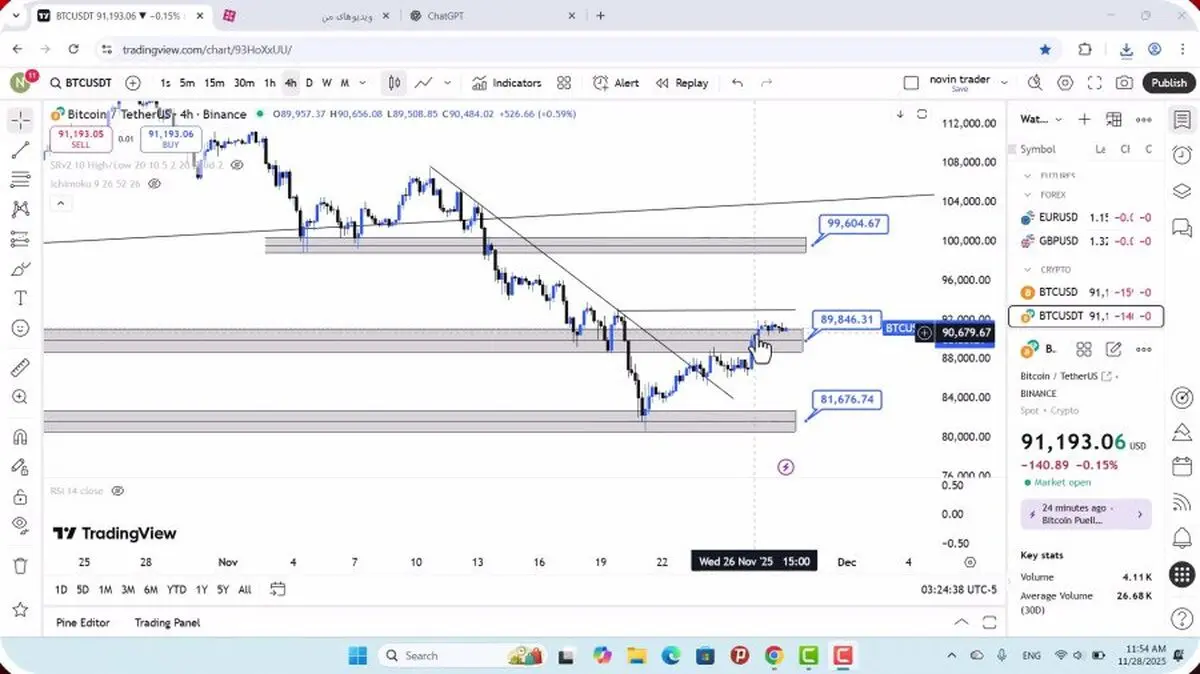
Task: Click the SELL 91,193.05 button
Action: 80,139
